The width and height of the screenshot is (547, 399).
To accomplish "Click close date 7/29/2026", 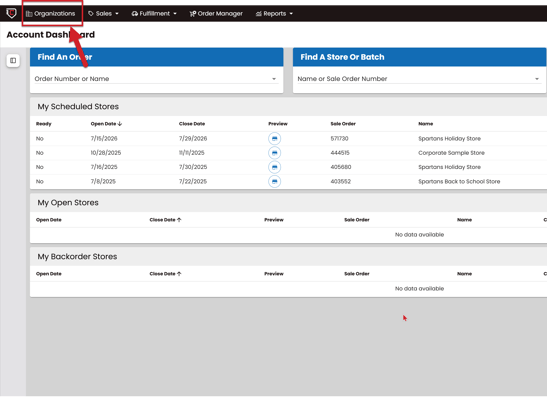I will click(x=193, y=138).
